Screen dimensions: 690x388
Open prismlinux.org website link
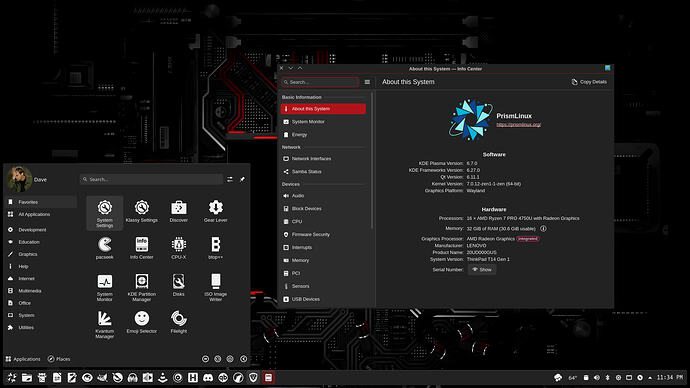click(x=518, y=124)
